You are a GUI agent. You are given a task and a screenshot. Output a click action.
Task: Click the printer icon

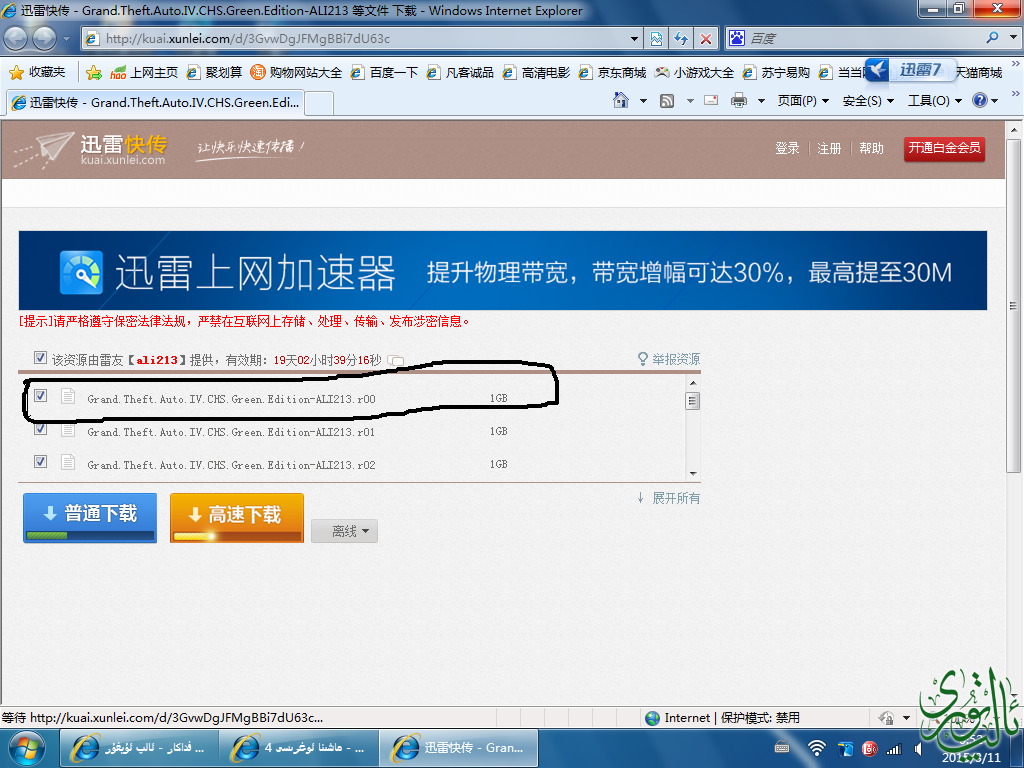pos(739,101)
